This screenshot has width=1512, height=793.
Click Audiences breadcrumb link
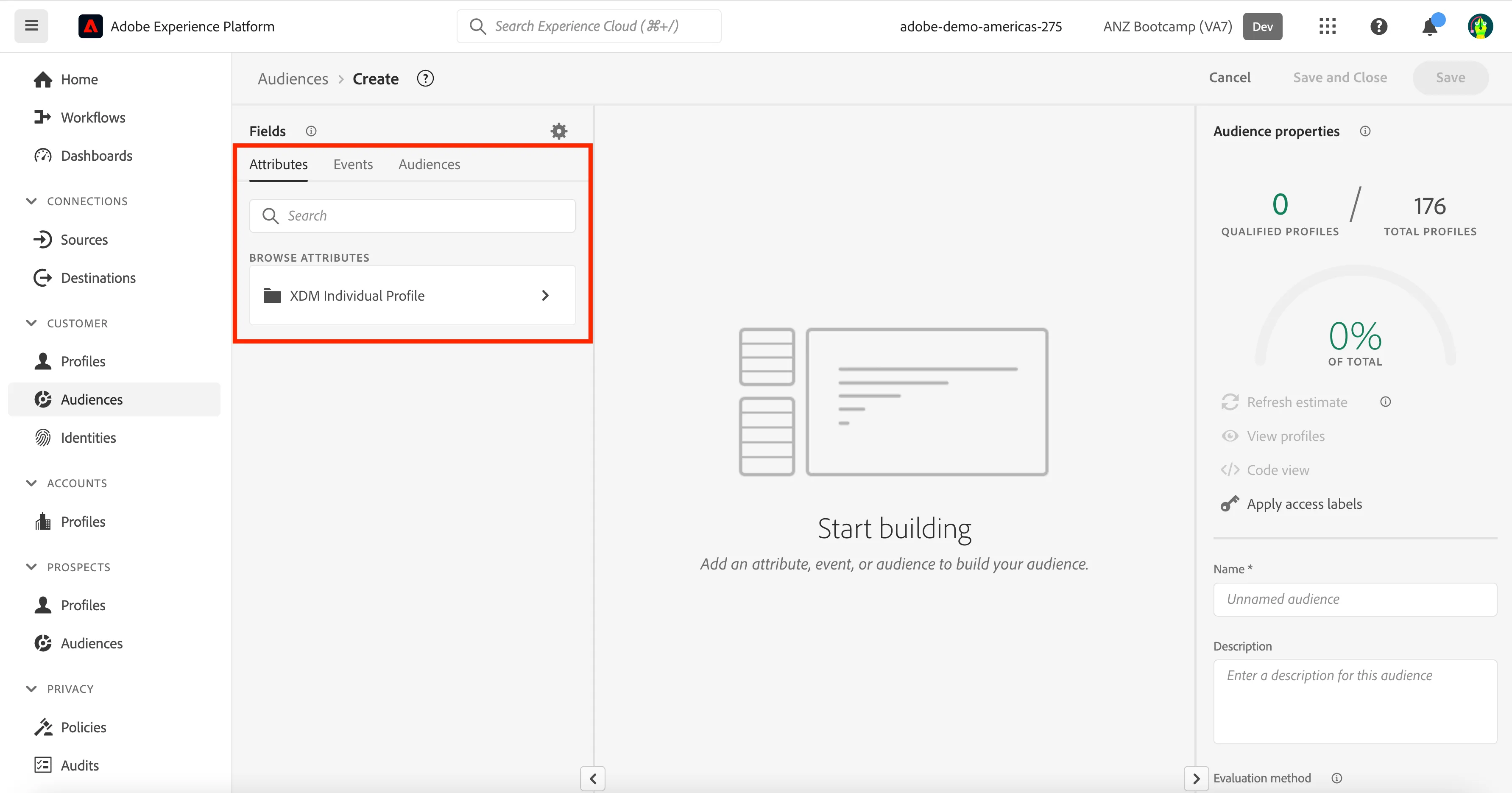click(x=293, y=78)
